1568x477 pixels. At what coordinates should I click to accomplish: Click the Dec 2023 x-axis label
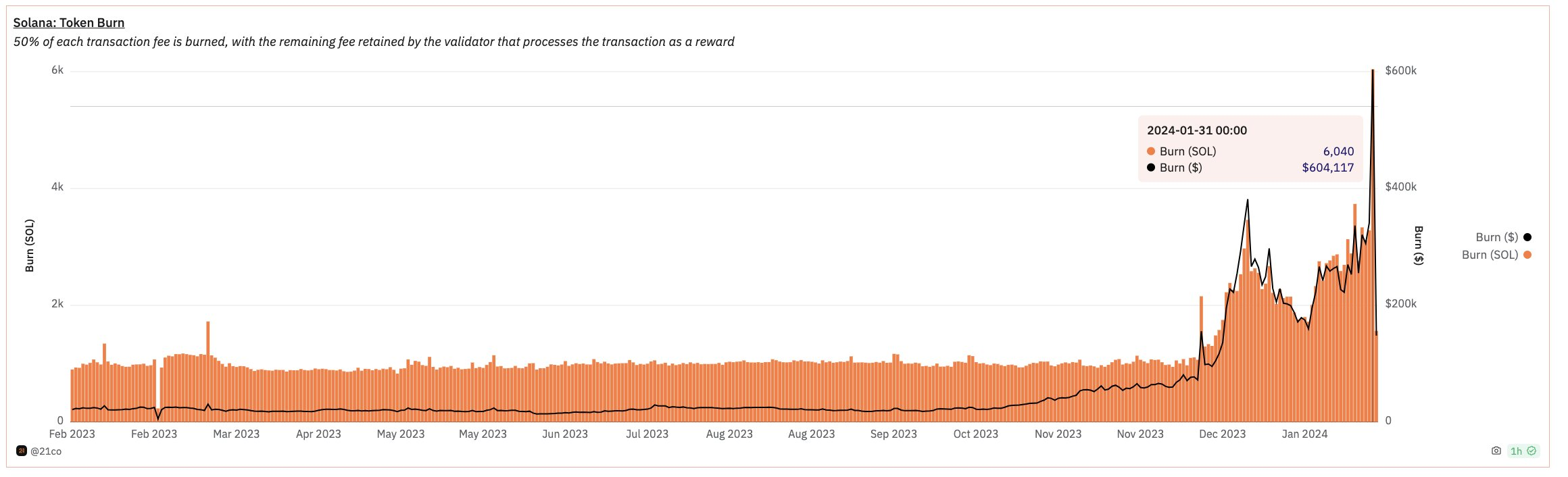[x=1222, y=434]
